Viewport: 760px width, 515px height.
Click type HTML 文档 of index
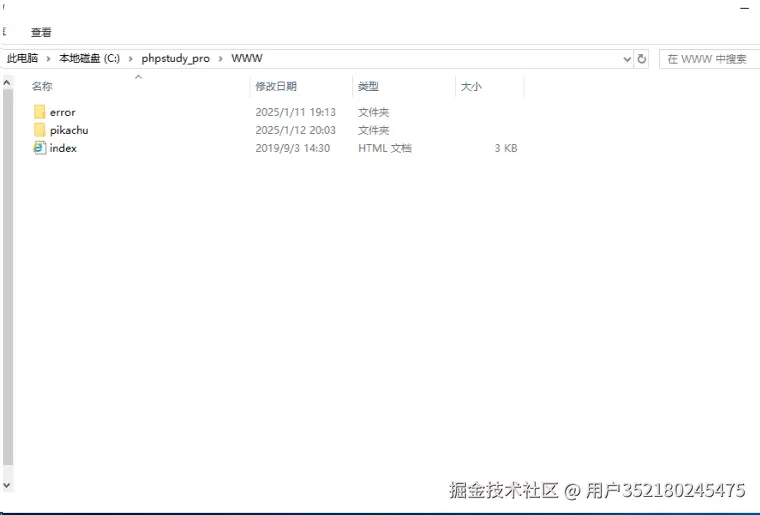(384, 148)
